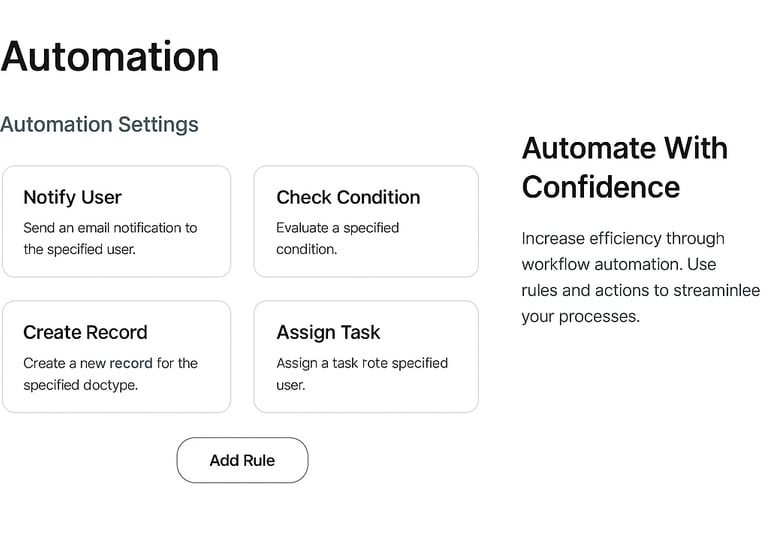Open the Check Condition card title
The height and width of the screenshot is (538, 768).
(348, 197)
